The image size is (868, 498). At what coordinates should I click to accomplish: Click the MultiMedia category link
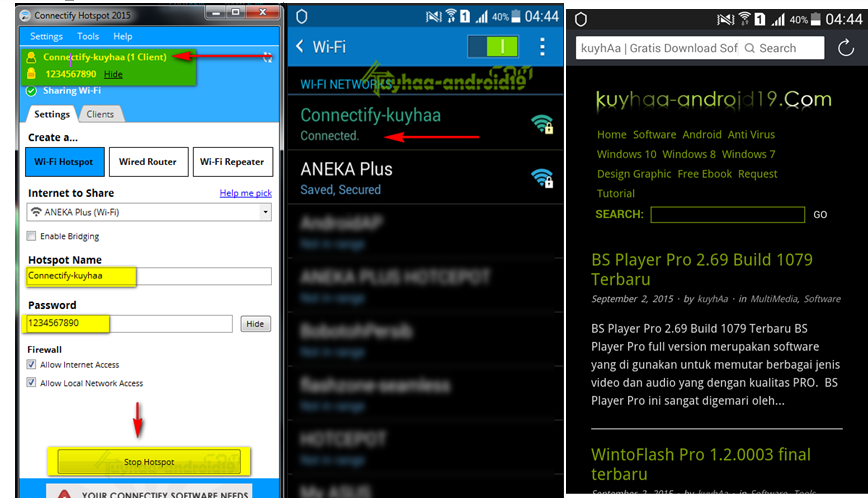point(774,299)
